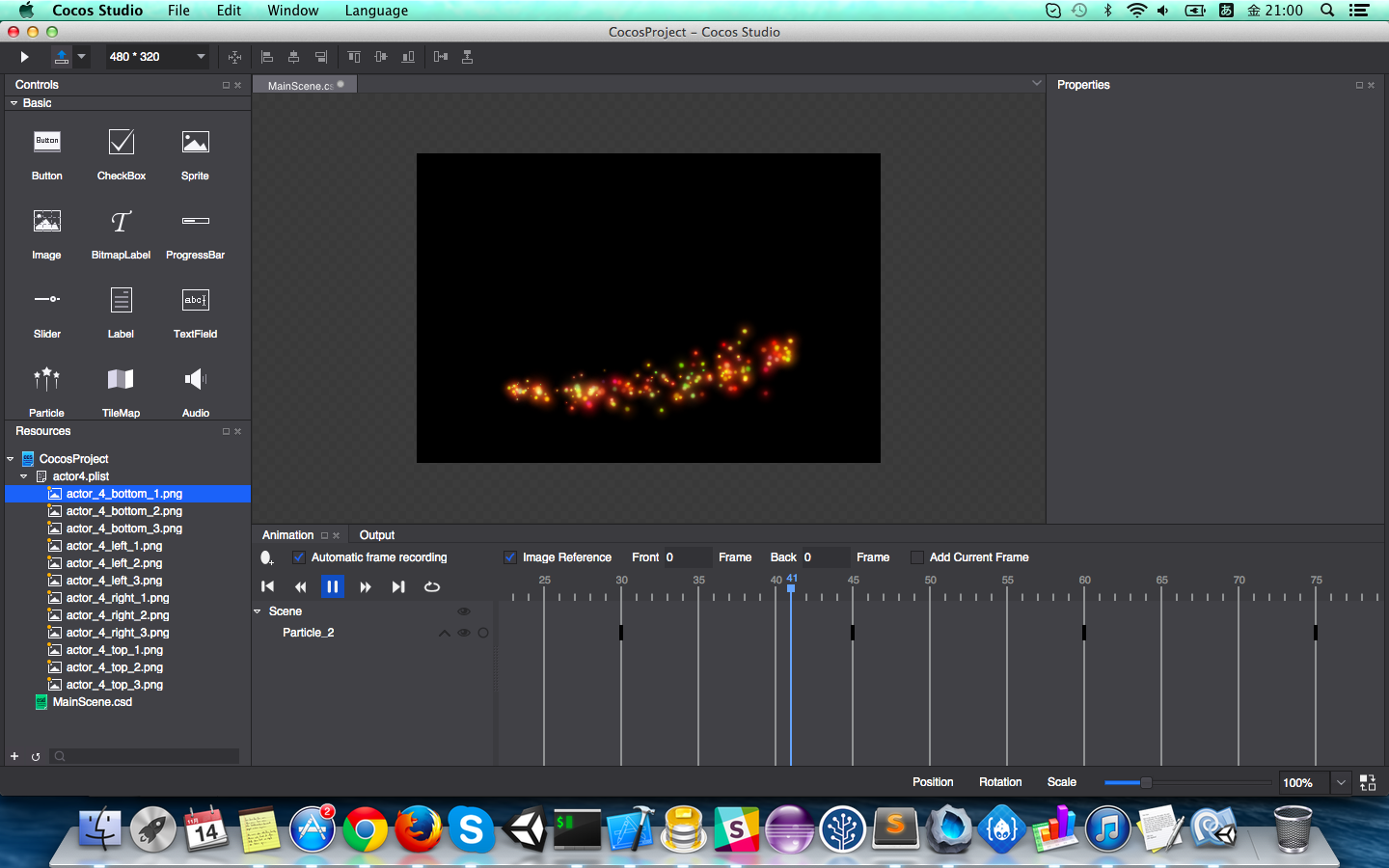
Task: Select the TileMap control
Action: [122, 392]
